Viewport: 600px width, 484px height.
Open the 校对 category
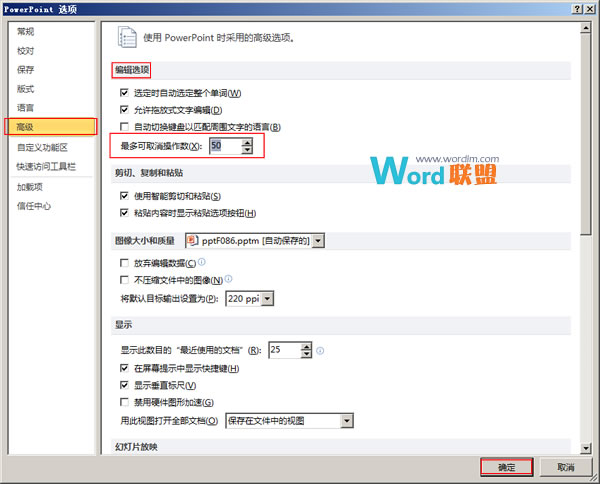tap(26, 51)
